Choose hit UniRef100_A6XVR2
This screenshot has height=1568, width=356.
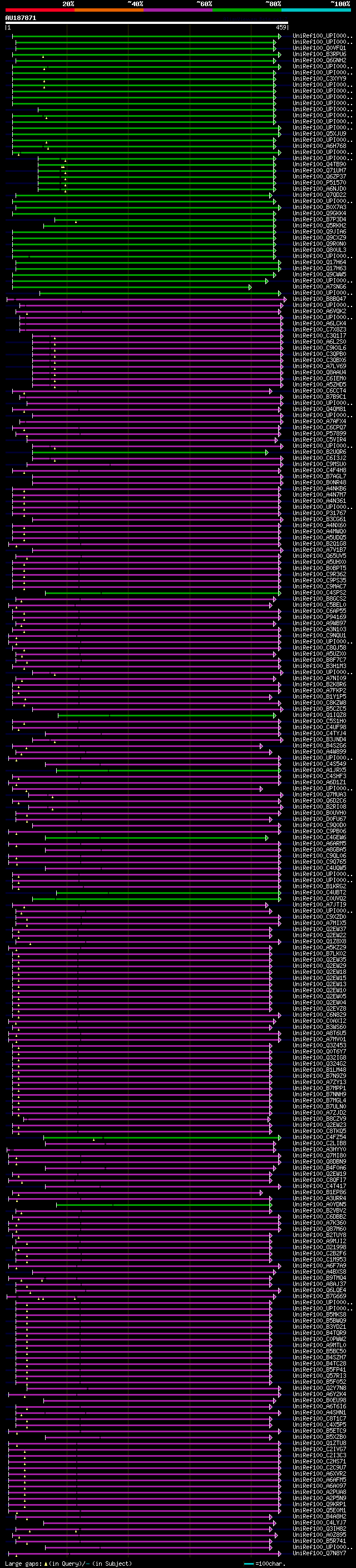pos(319,1473)
